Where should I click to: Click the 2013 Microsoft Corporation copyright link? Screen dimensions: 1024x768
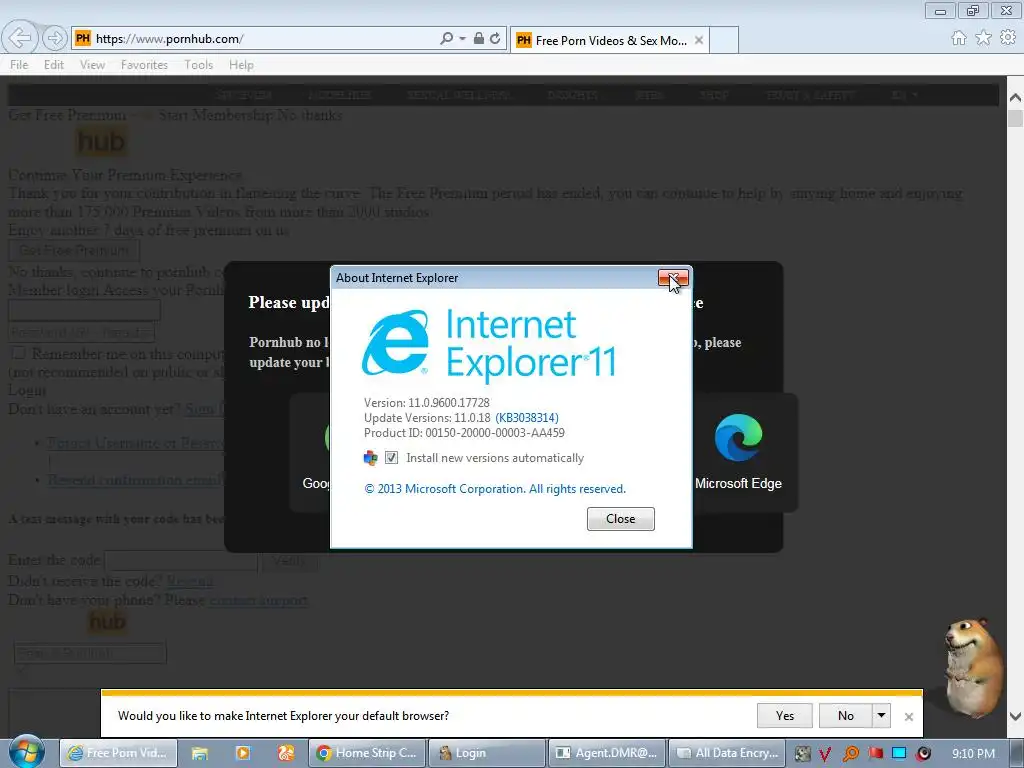495,488
